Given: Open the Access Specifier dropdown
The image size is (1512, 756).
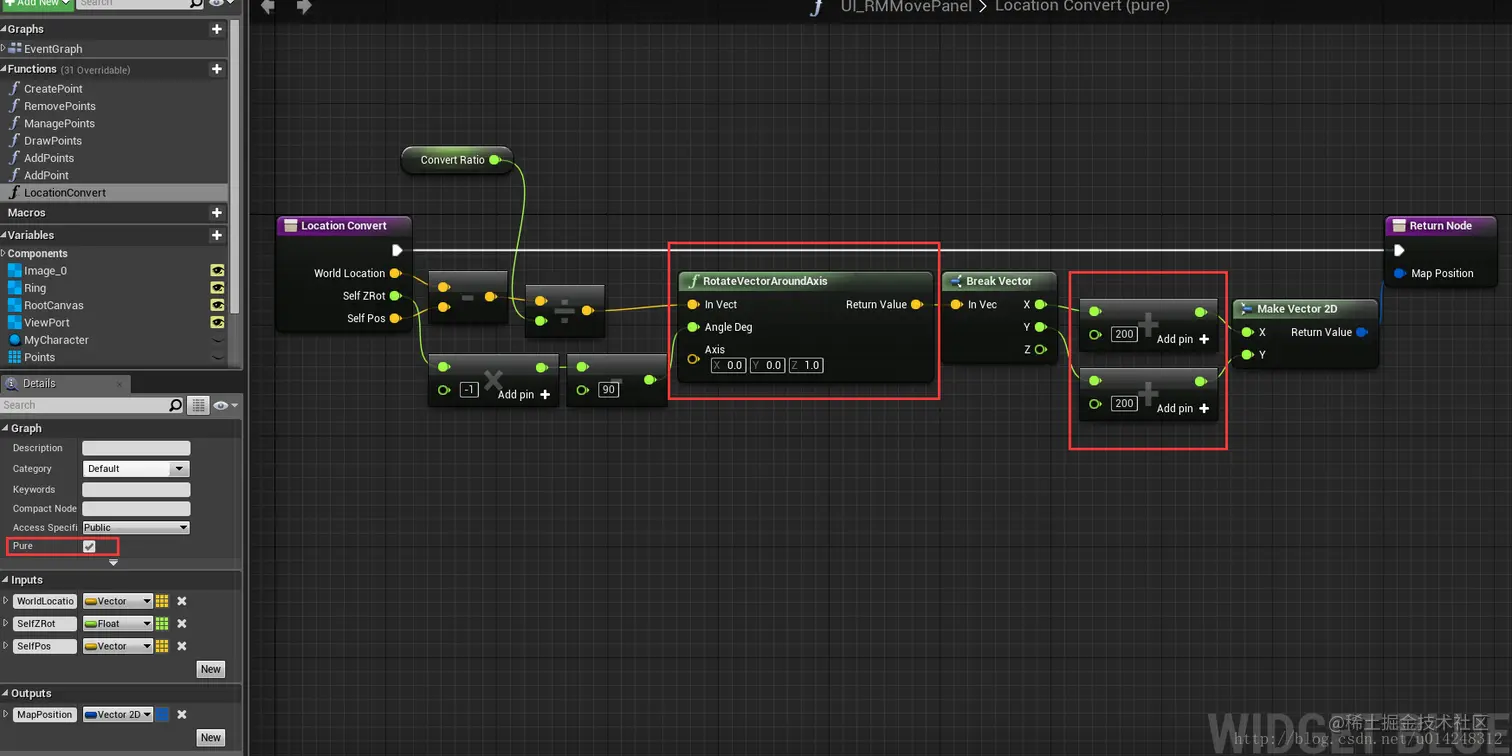Looking at the screenshot, I should [x=136, y=527].
